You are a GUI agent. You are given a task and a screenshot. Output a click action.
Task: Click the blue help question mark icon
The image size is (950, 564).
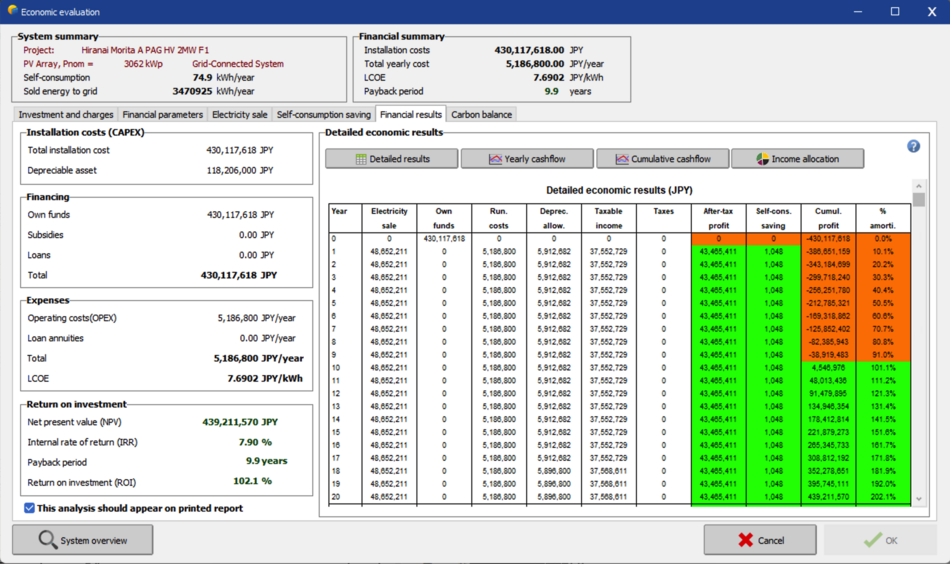(x=913, y=146)
